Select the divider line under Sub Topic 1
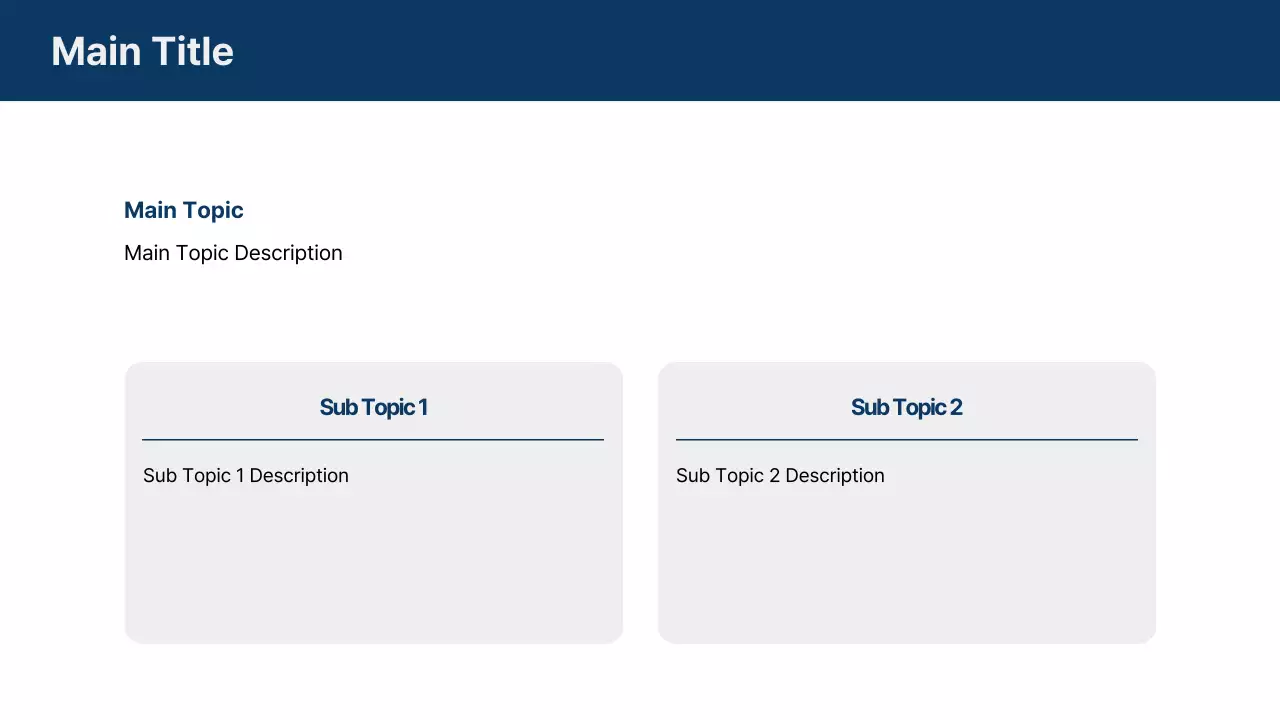 [x=373, y=439]
